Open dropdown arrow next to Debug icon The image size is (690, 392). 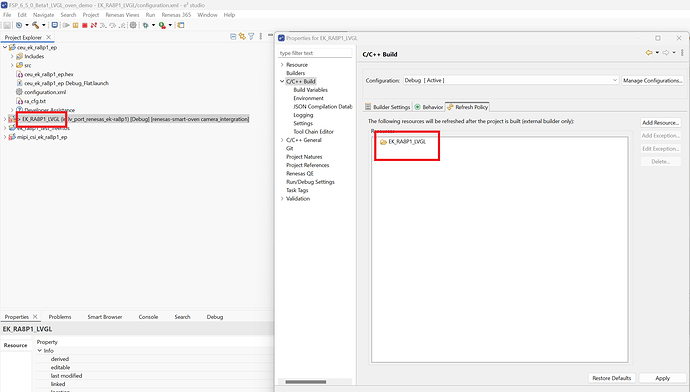coord(154,25)
